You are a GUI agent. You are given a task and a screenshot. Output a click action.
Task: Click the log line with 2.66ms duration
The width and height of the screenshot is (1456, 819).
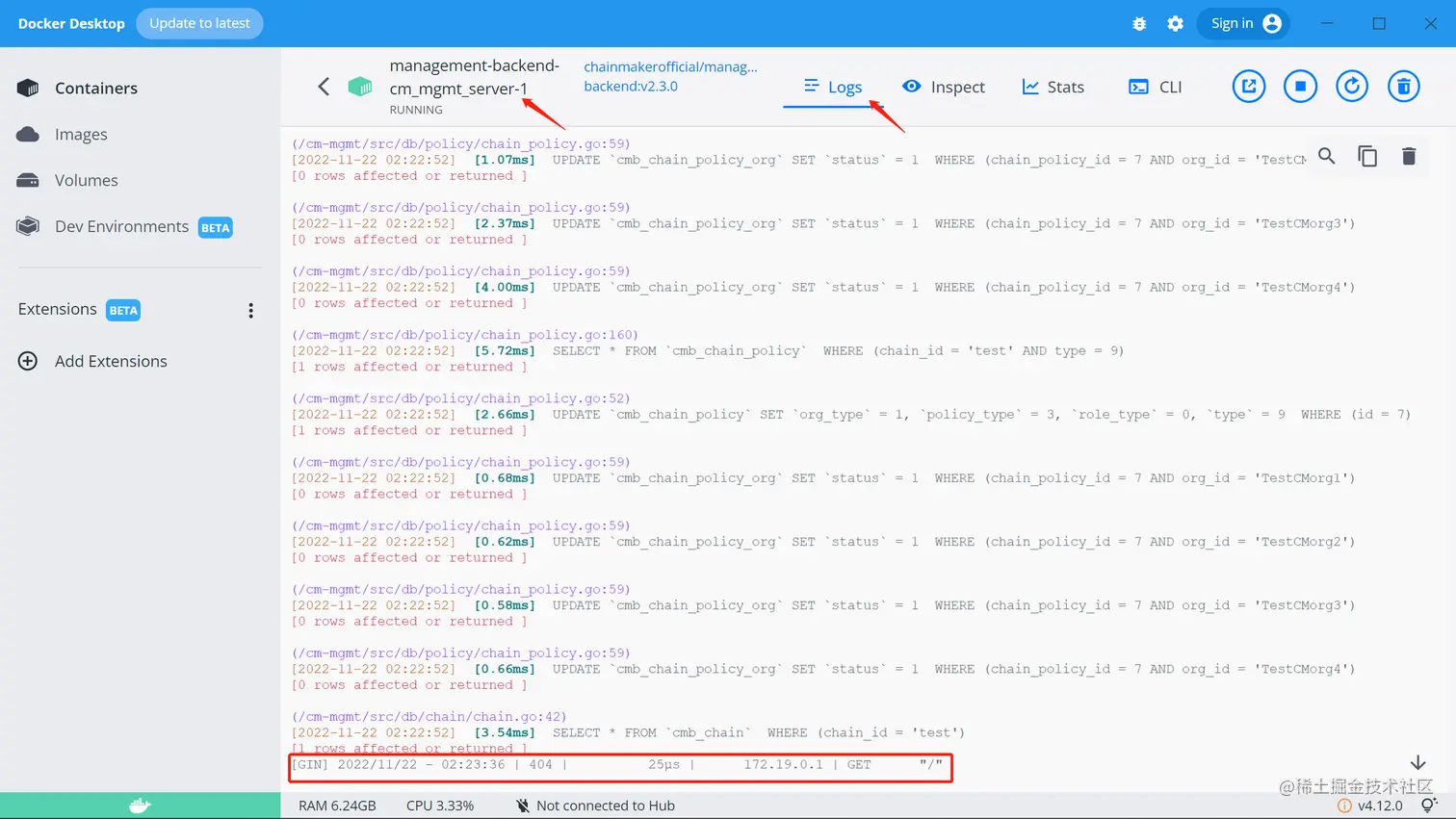pyautogui.click(x=851, y=415)
